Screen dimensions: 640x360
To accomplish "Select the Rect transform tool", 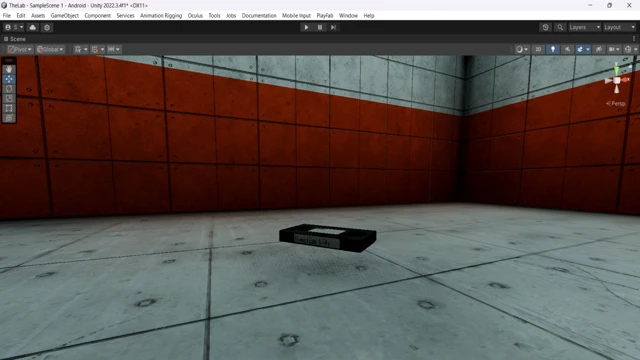I will pos(9,109).
